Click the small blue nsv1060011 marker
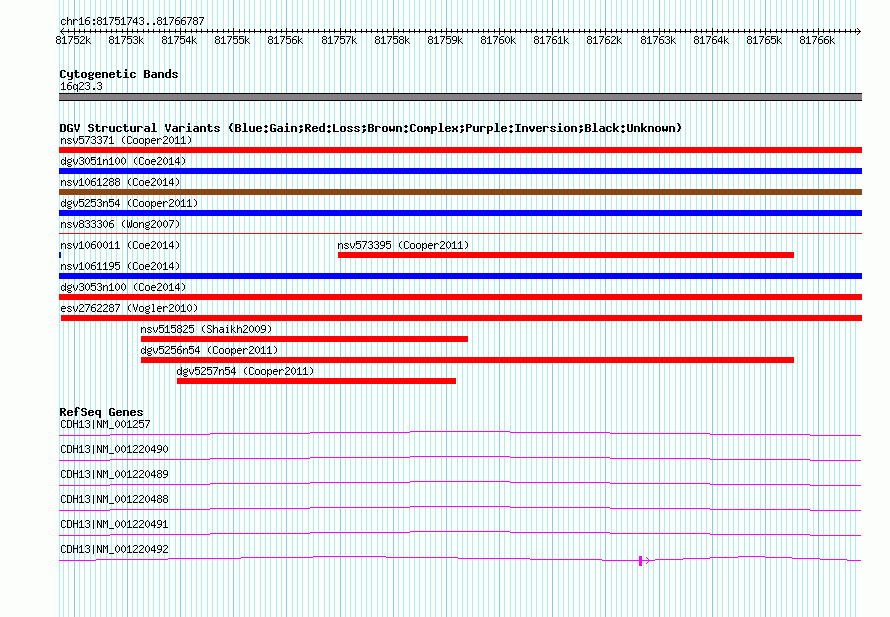This screenshot has width=890, height=617. click(x=60, y=255)
